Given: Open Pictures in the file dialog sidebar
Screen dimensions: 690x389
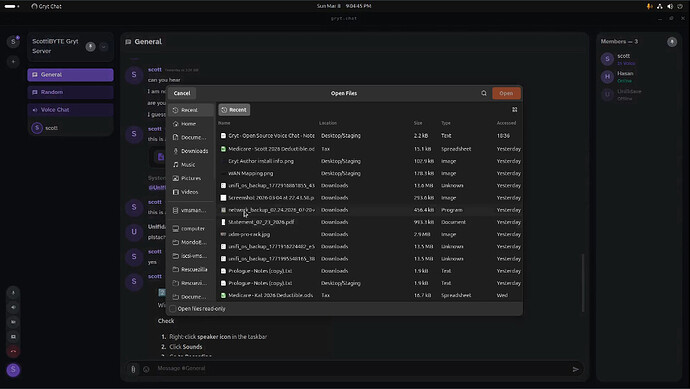Looking at the screenshot, I should click(x=191, y=178).
